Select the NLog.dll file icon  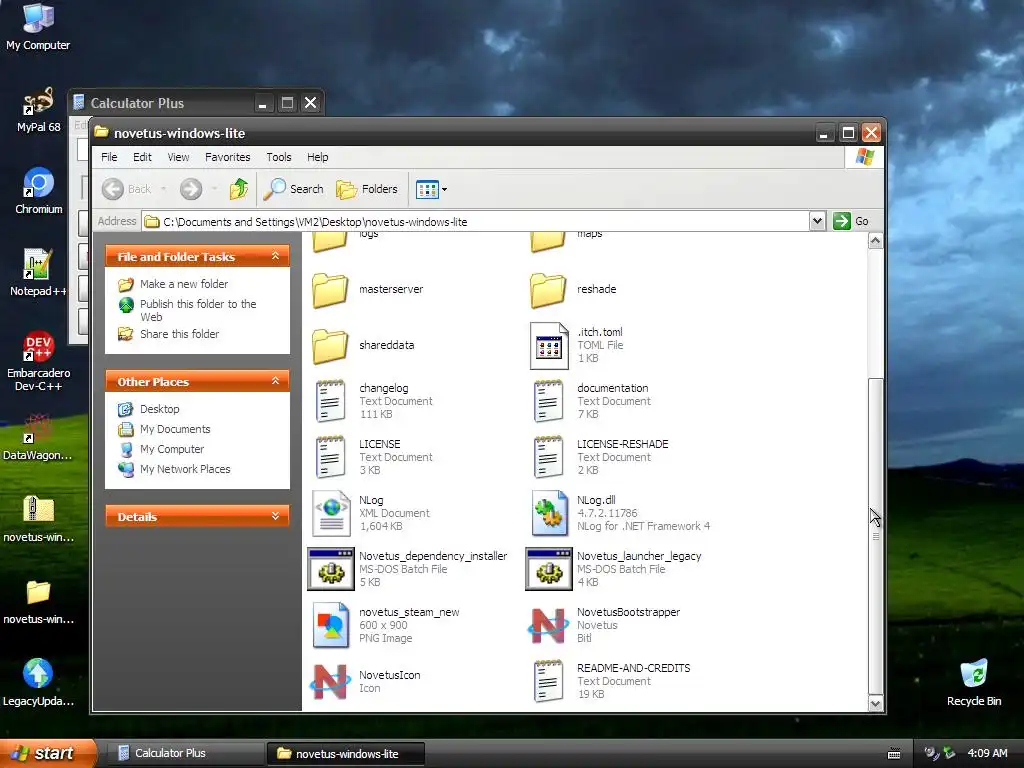549,513
